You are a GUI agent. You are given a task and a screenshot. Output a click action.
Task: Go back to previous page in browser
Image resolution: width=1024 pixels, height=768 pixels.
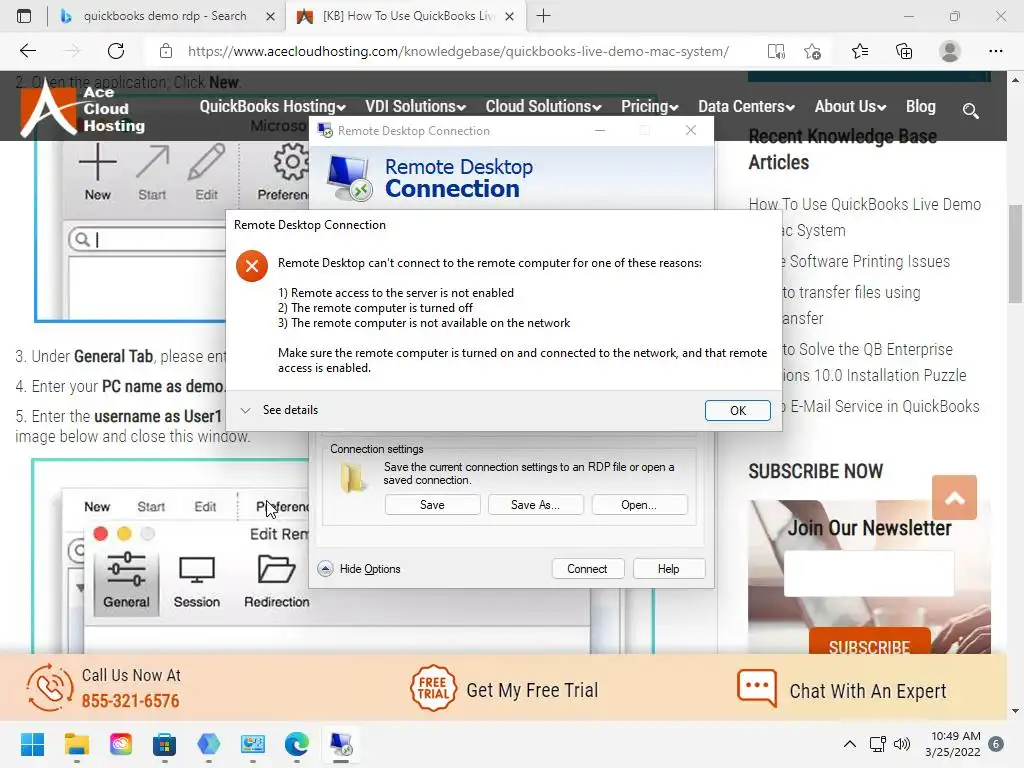[x=28, y=51]
